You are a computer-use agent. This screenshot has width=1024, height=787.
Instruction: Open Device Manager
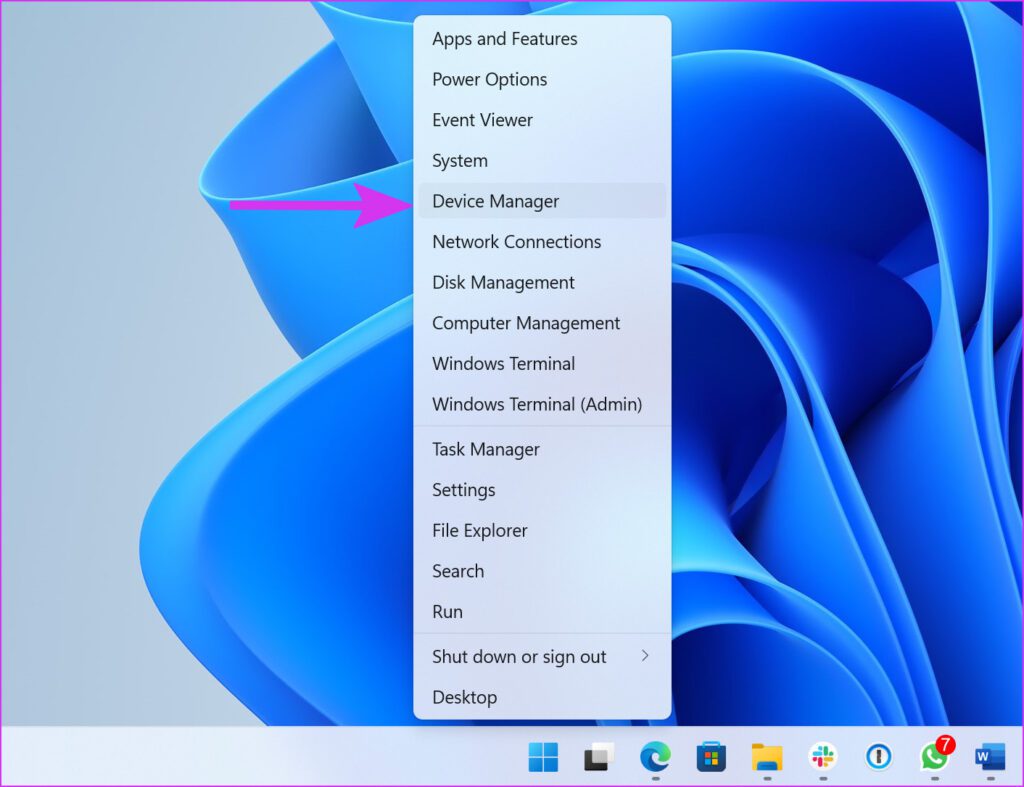pos(495,201)
